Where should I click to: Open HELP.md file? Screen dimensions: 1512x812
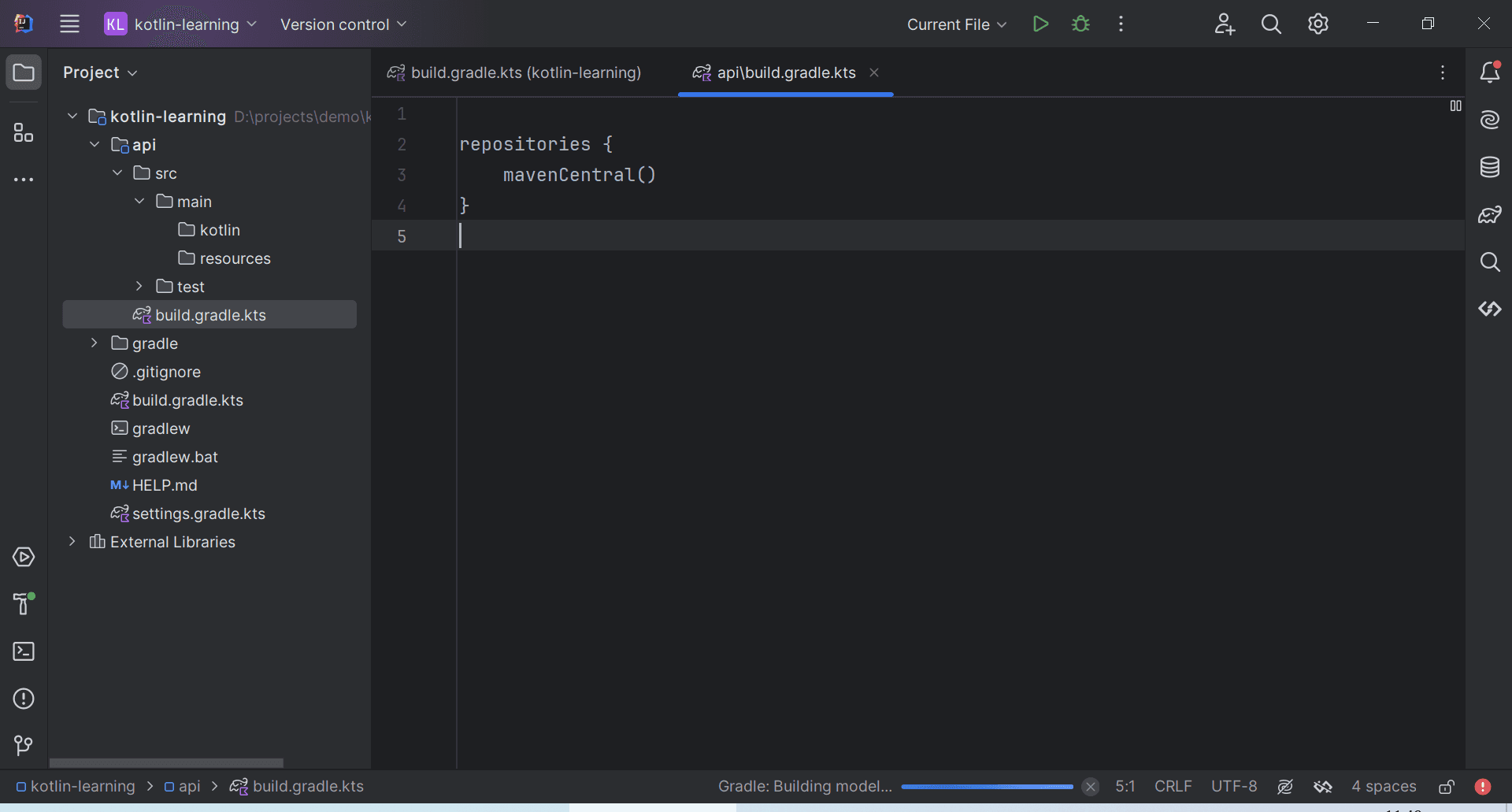coord(154,485)
